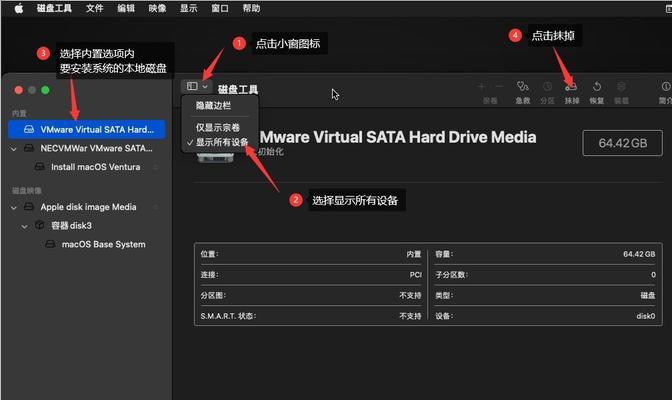Select Install macOS Ventura volume
The image size is (672, 400).
[87, 167]
